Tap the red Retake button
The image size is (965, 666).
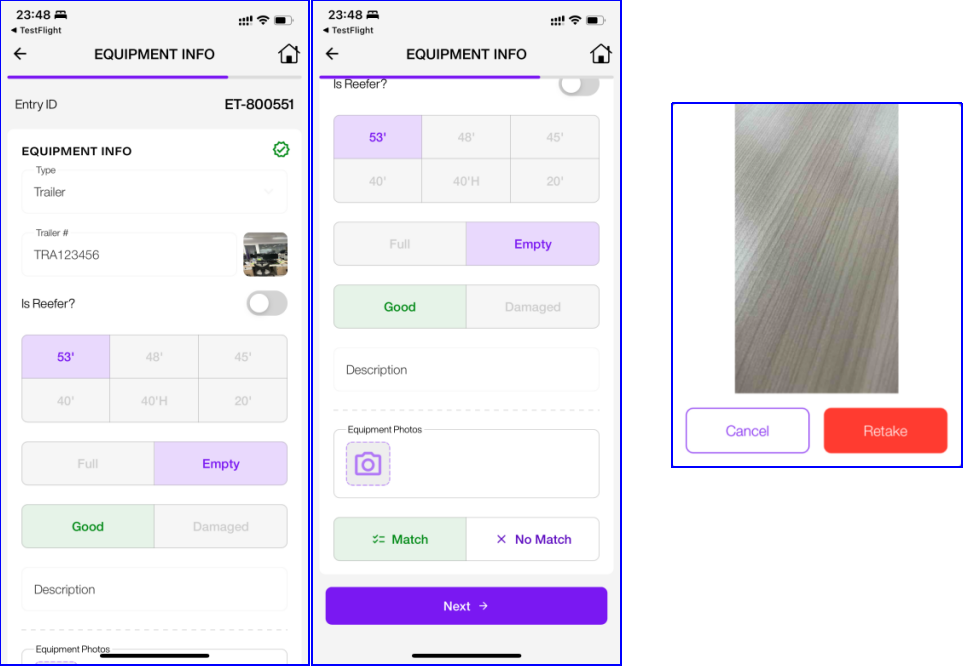[885, 431]
